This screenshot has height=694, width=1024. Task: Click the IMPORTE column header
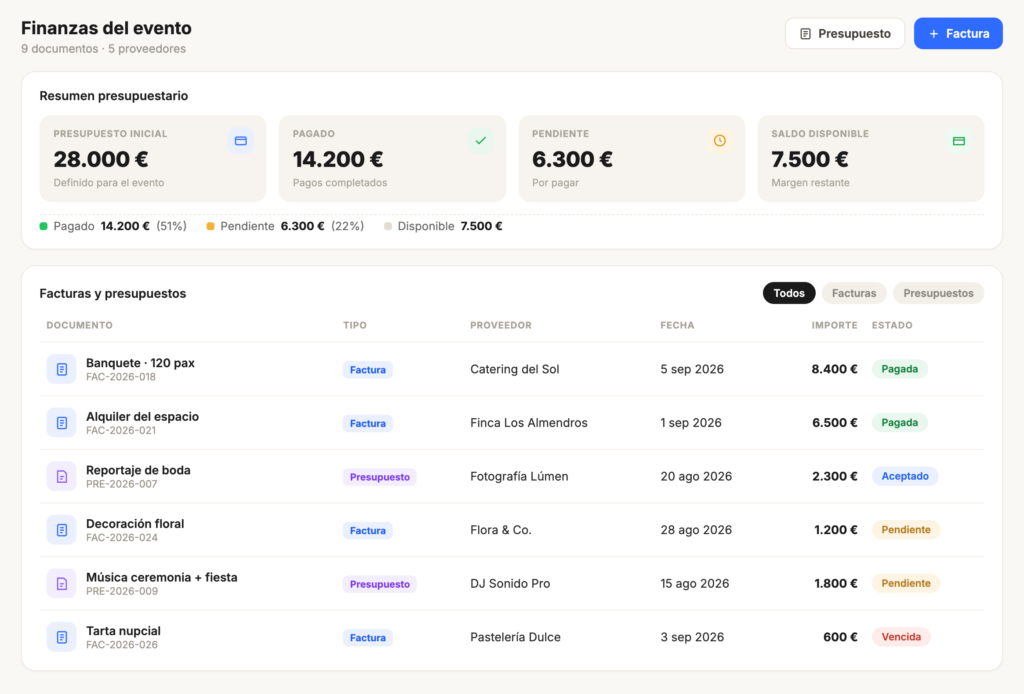coord(835,325)
